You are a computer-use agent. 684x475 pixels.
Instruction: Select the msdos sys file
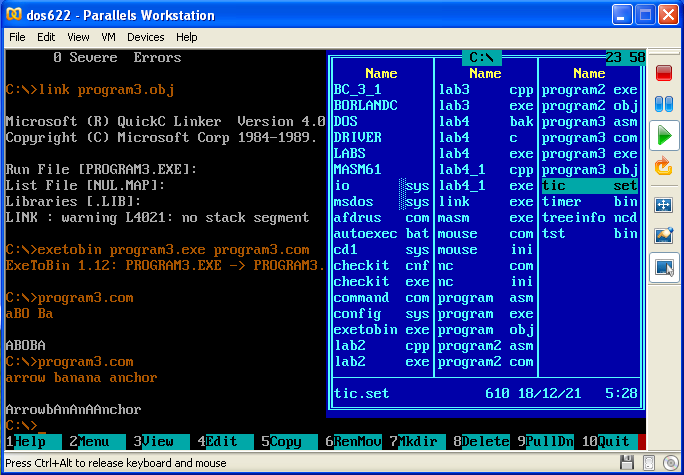(x=382, y=202)
